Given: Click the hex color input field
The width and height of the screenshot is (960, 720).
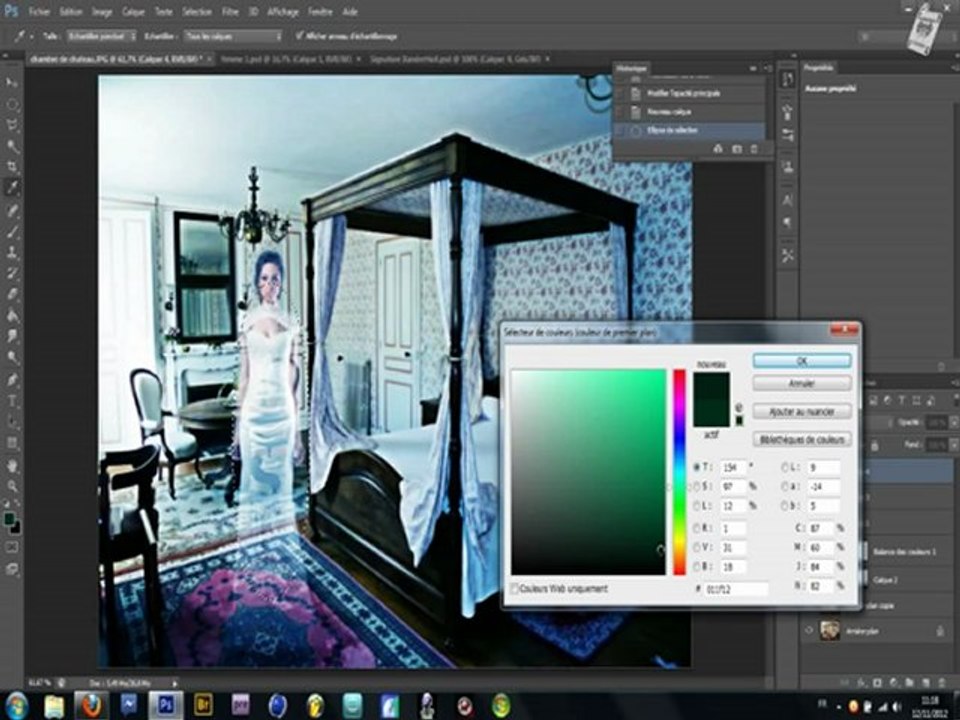Looking at the screenshot, I should pos(737,589).
